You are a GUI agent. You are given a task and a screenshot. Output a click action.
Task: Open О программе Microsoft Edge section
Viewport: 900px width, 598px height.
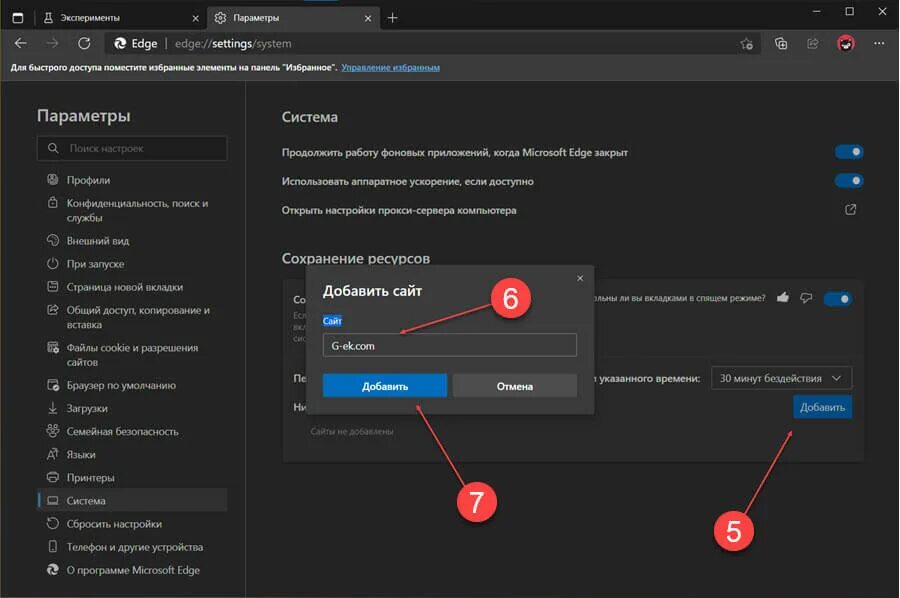tap(132, 569)
